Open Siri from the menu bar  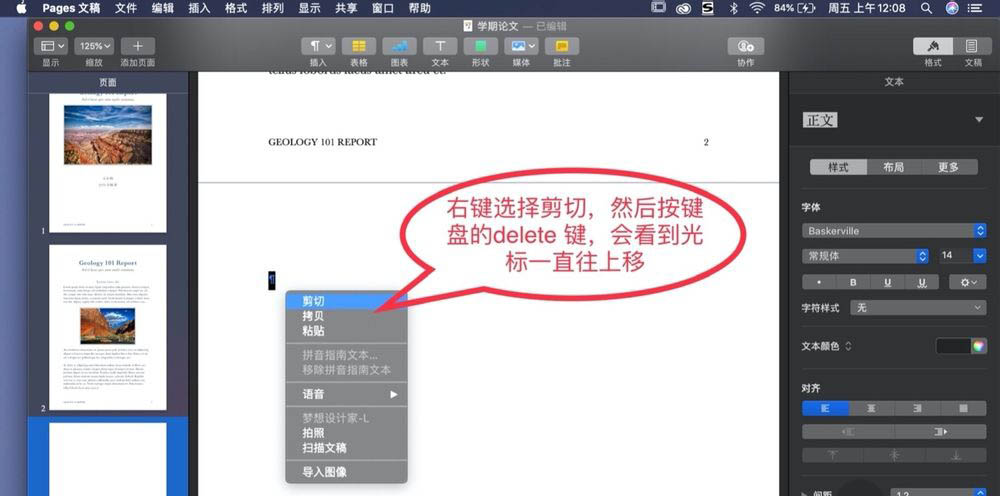coord(952,8)
